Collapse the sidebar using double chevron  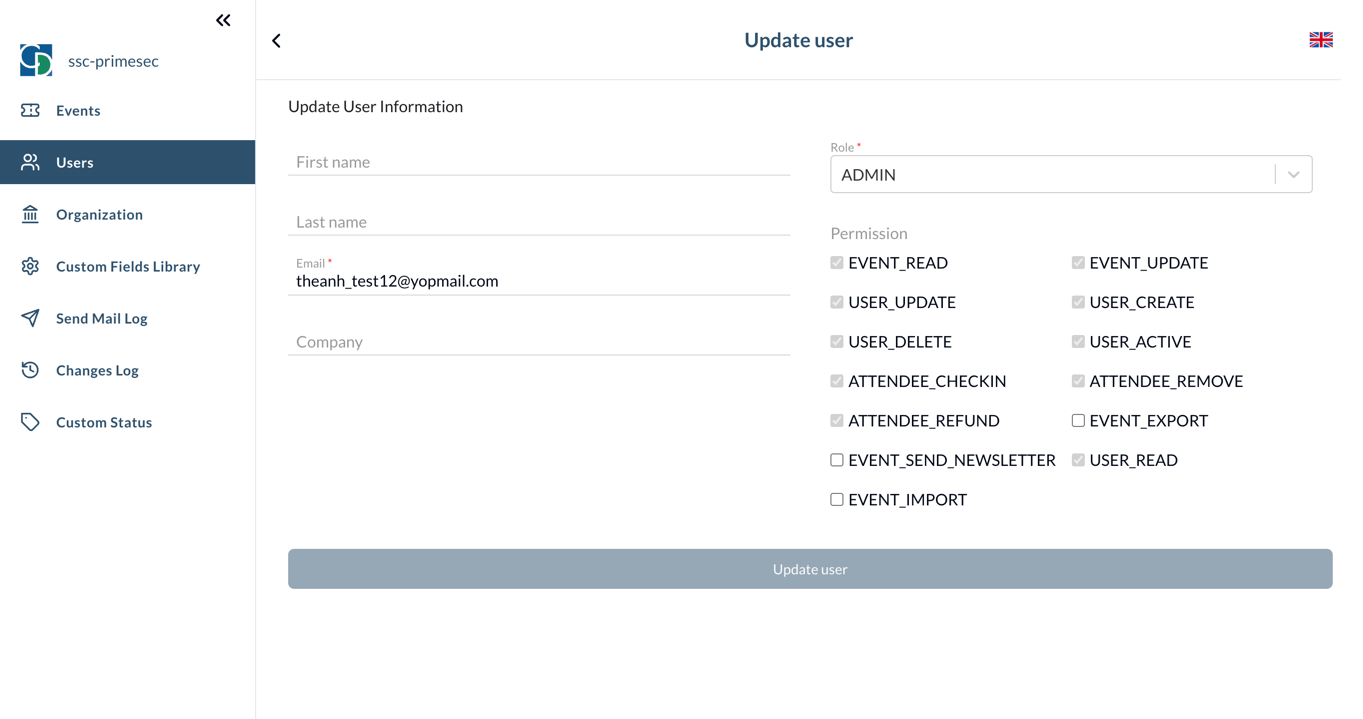(222, 19)
